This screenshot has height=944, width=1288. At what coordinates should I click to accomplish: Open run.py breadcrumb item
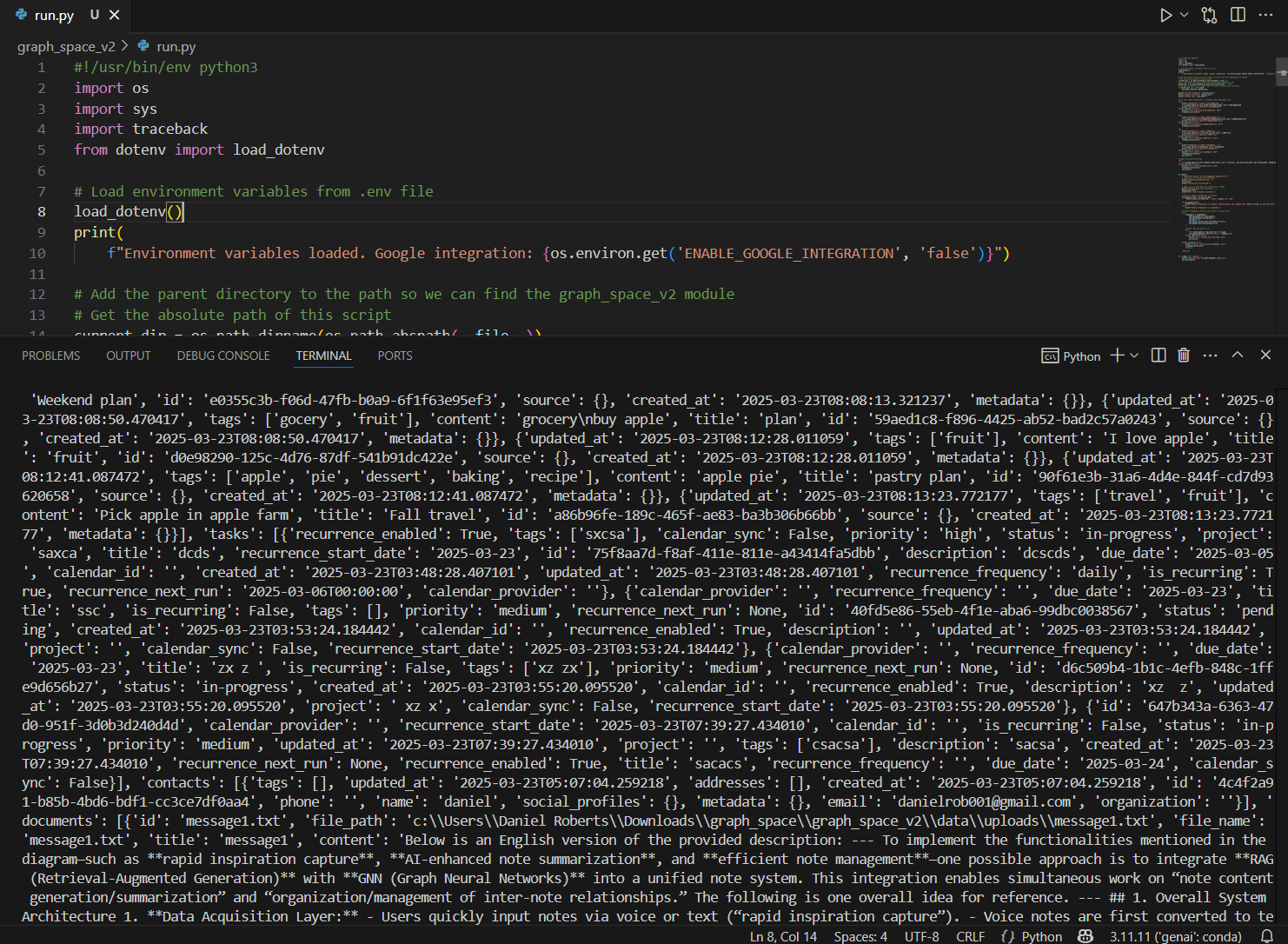click(176, 46)
